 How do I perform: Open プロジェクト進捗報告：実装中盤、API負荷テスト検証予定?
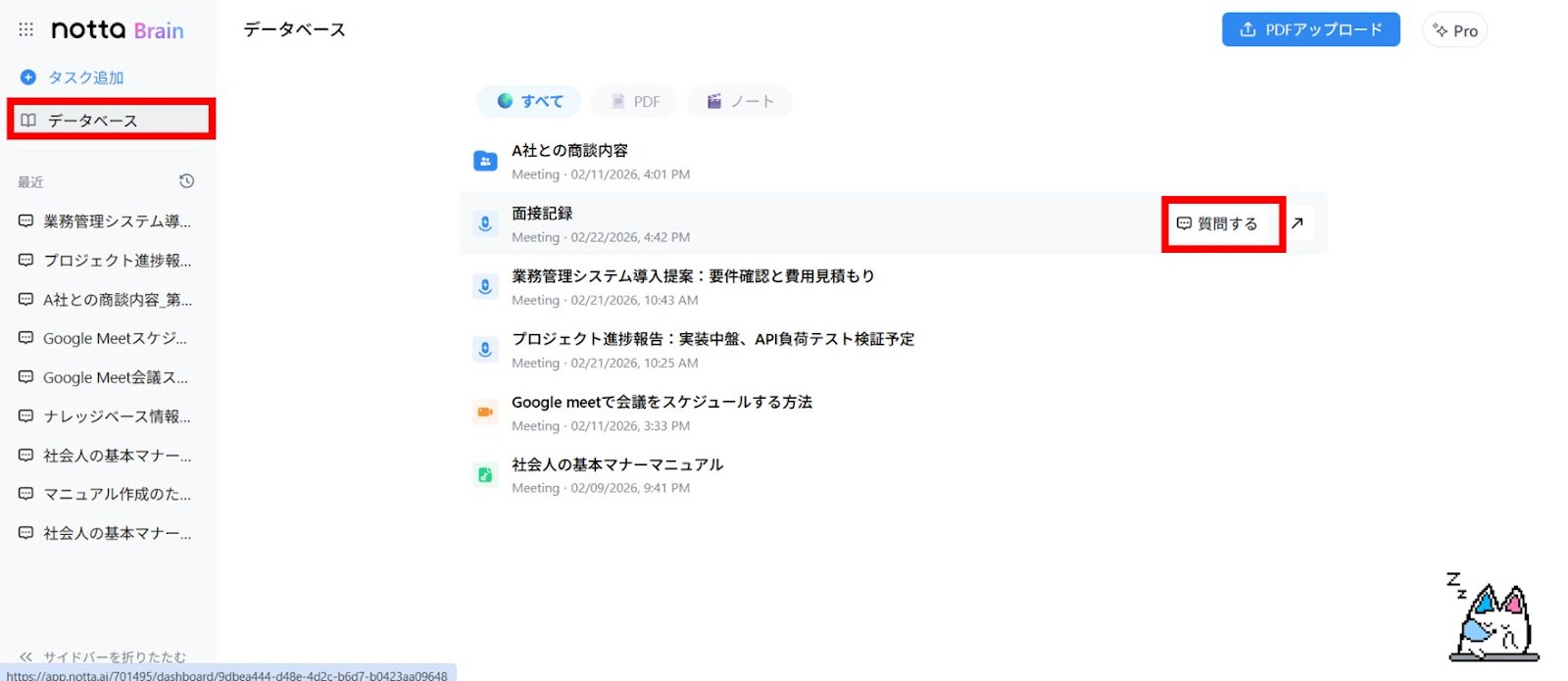click(893, 349)
